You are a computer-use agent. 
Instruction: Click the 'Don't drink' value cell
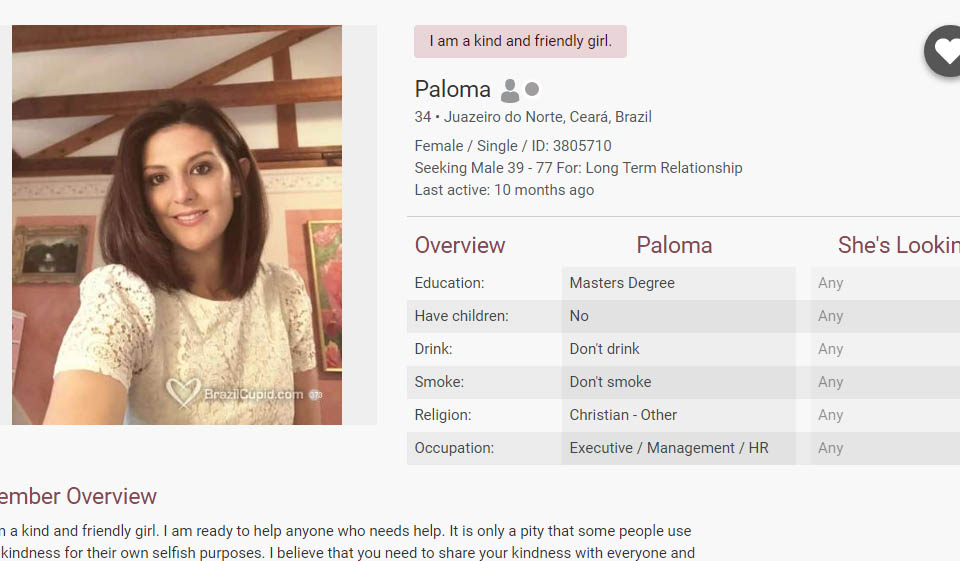[604, 349]
